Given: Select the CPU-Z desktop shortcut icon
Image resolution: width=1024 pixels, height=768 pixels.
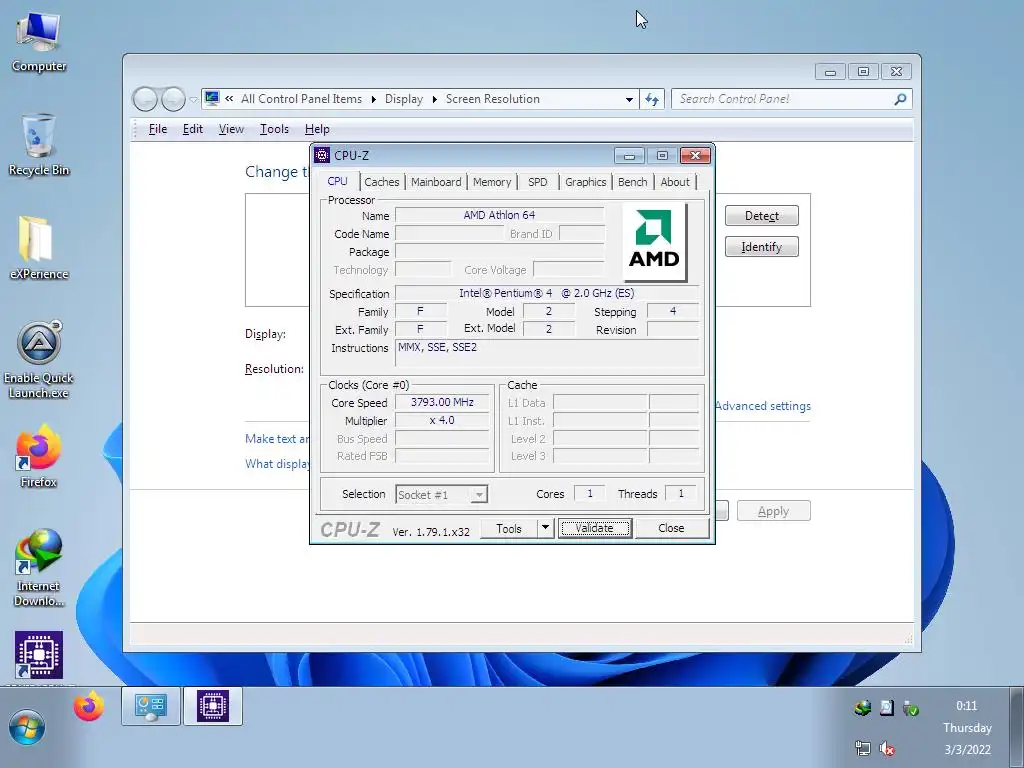Looking at the screenshot, I should click(39, 655).
